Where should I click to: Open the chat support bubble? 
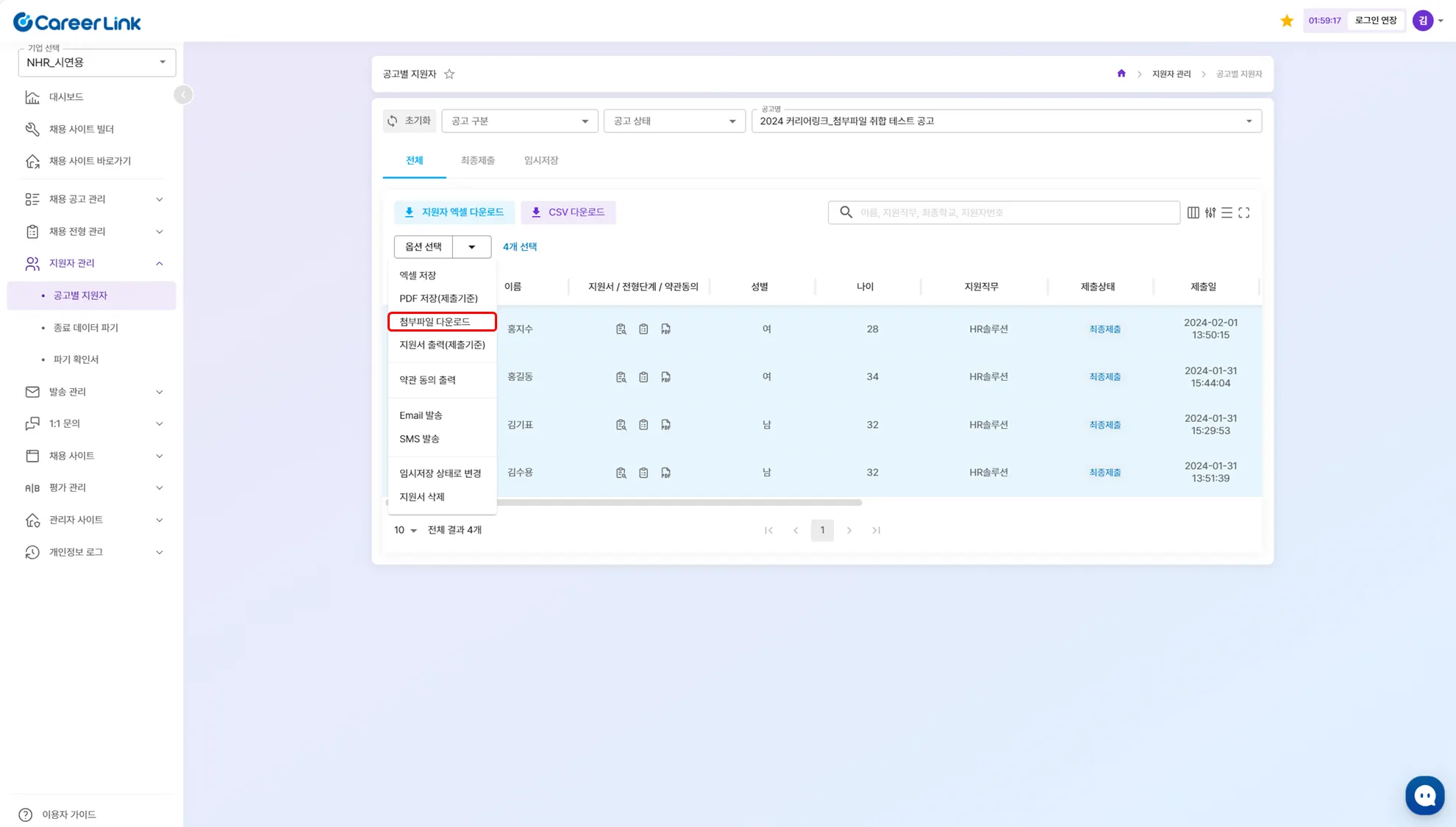click(1424, 795)
